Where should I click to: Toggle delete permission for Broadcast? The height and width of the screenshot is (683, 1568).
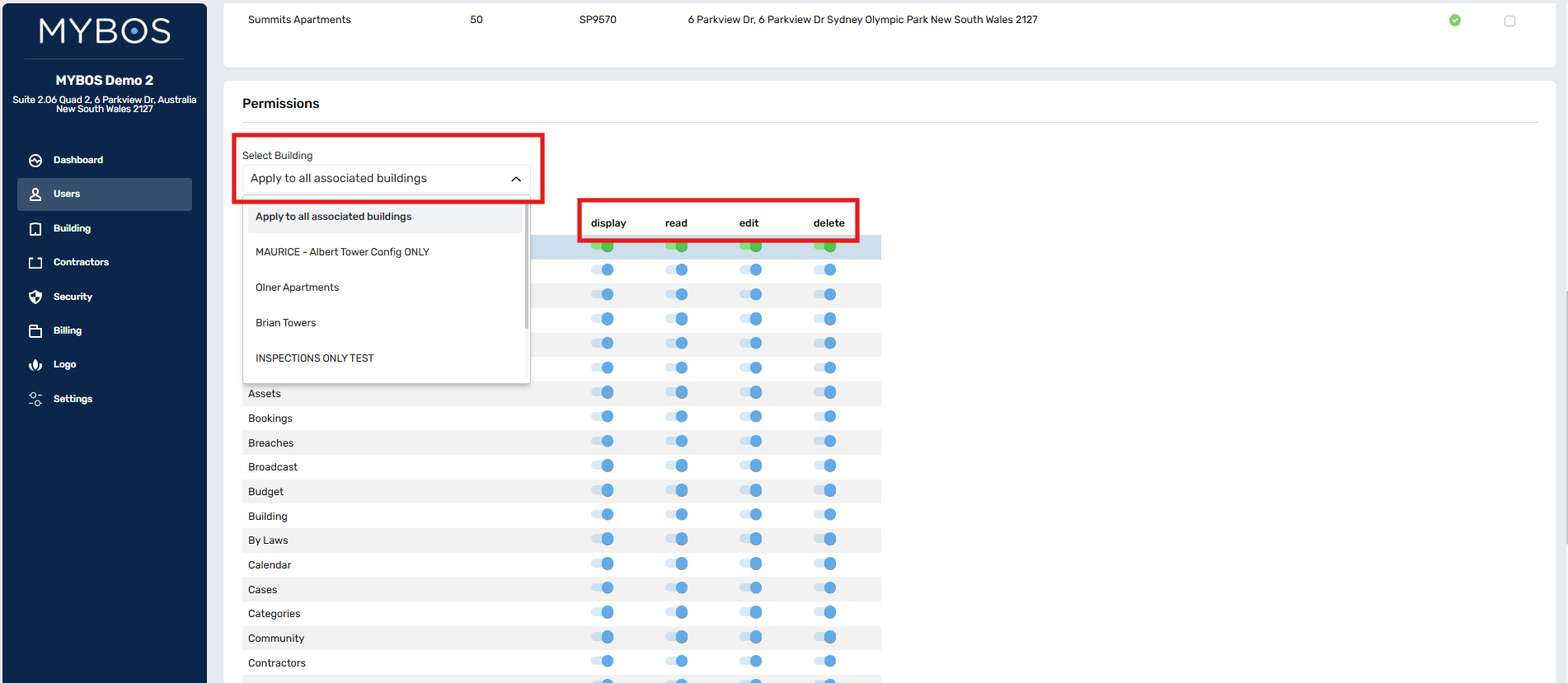825,465
